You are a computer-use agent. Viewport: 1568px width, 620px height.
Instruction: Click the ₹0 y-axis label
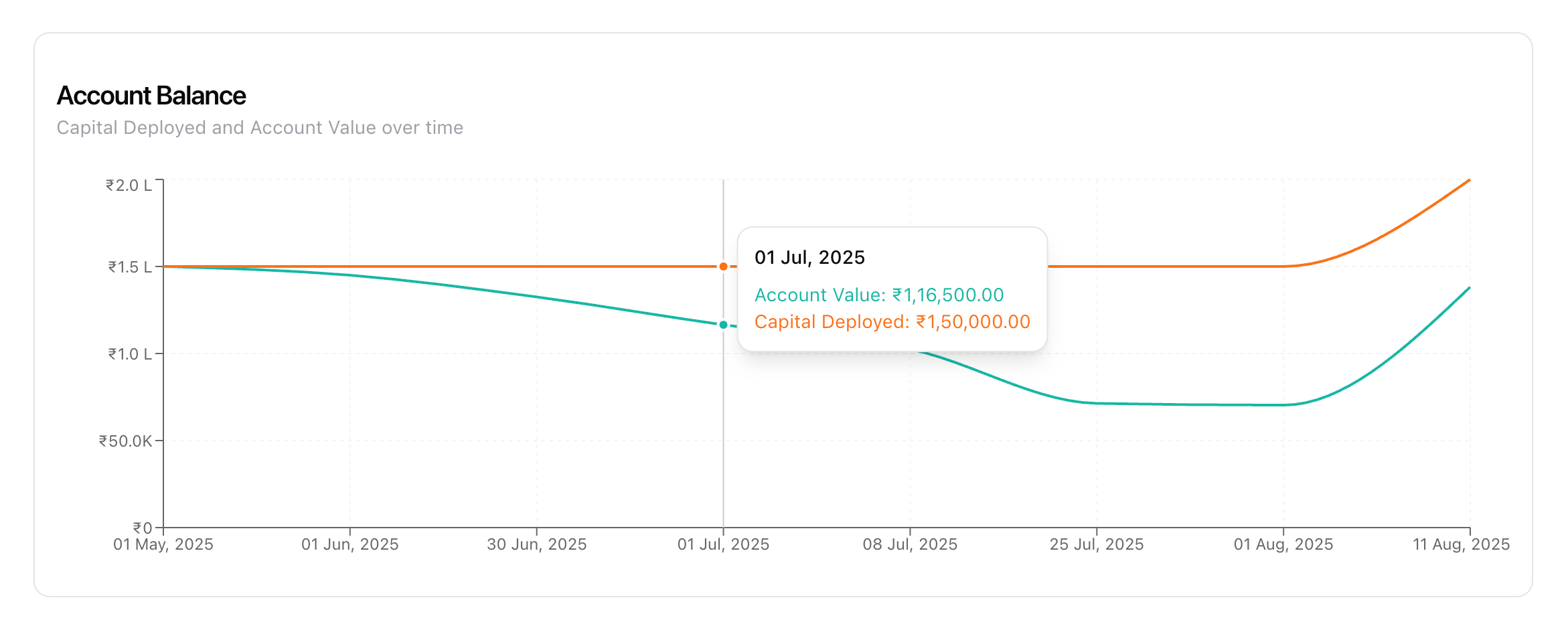point(142,528)
